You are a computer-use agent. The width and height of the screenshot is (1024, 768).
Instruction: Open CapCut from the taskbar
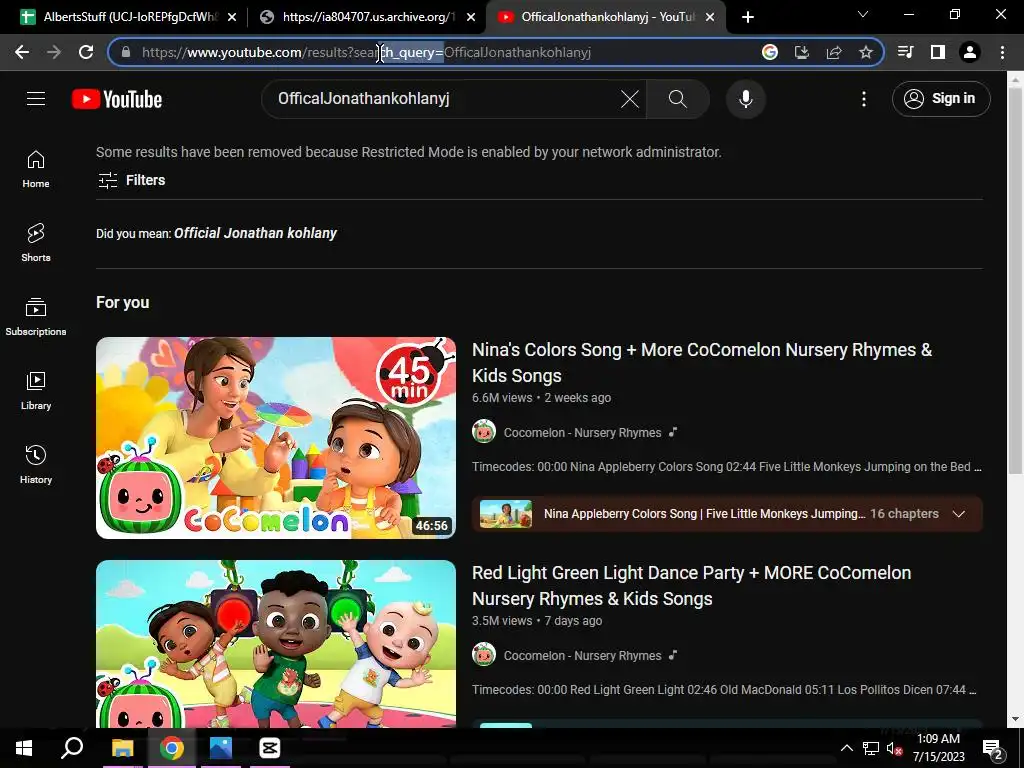point(270,748)
